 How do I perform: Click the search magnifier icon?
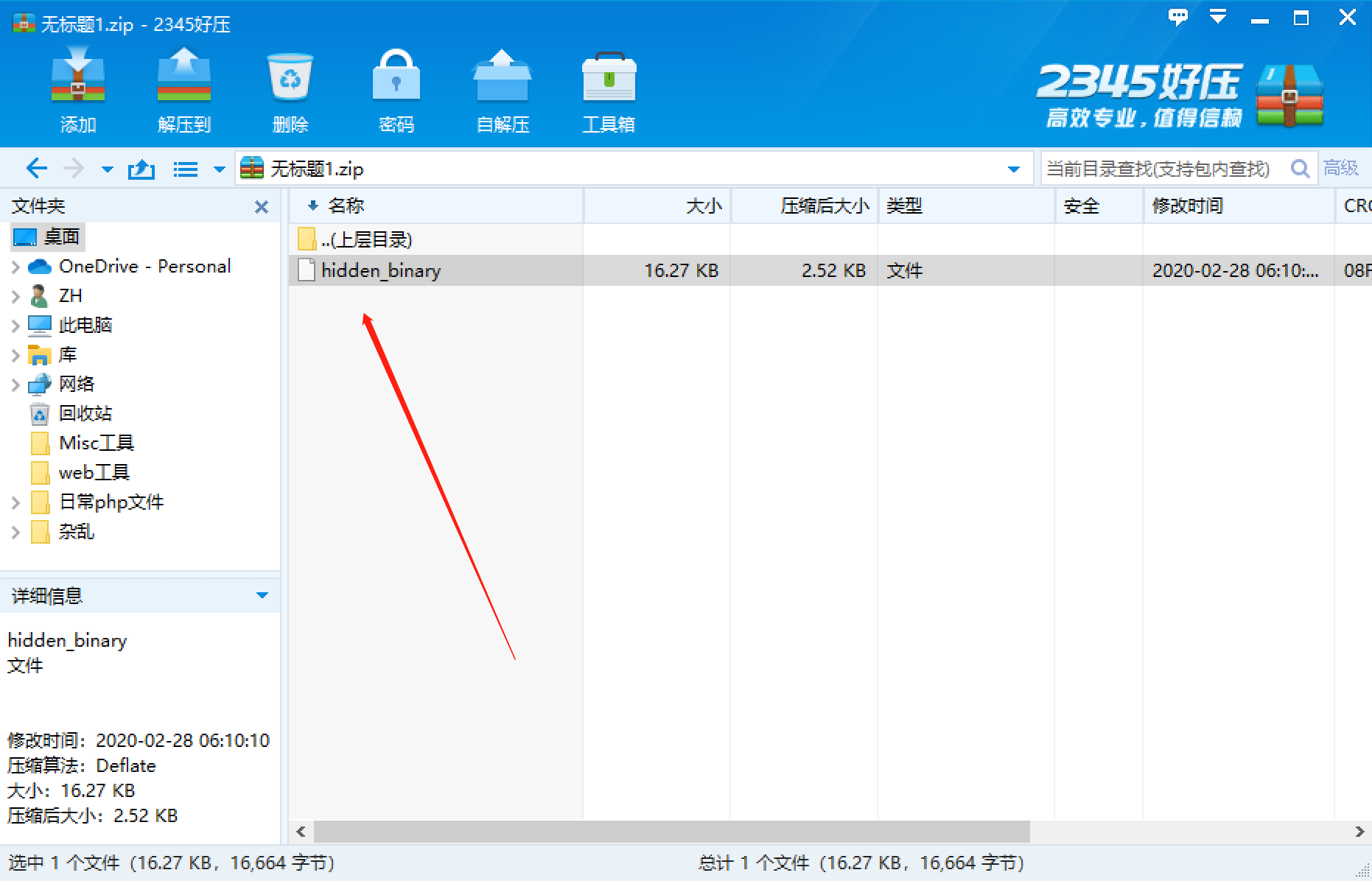1299,168
